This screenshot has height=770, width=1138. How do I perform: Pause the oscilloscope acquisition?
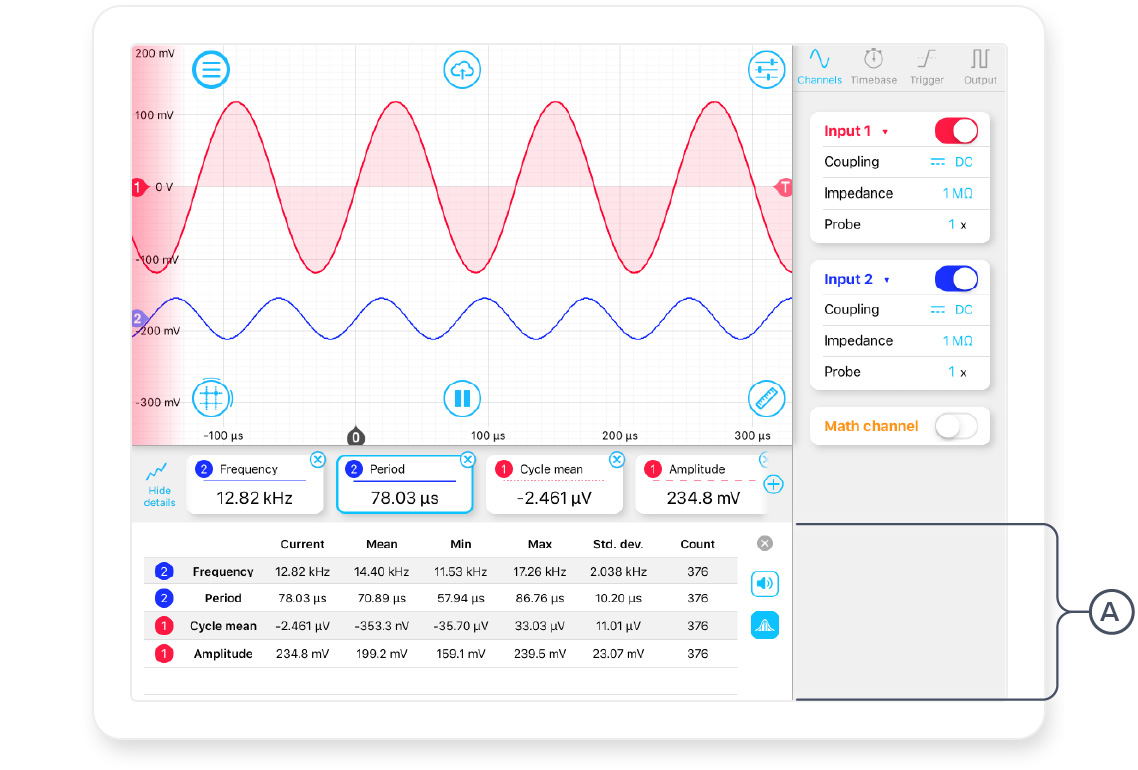[x=462, y=399]
